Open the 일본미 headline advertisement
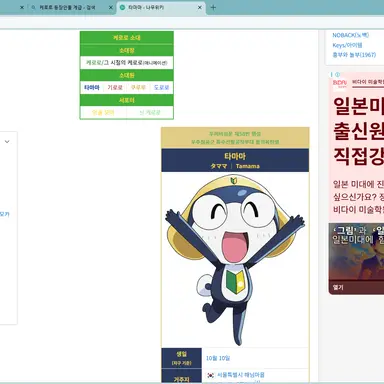This screenshot has width=384, height=384. pyautogui.click(x=358, y=131)
